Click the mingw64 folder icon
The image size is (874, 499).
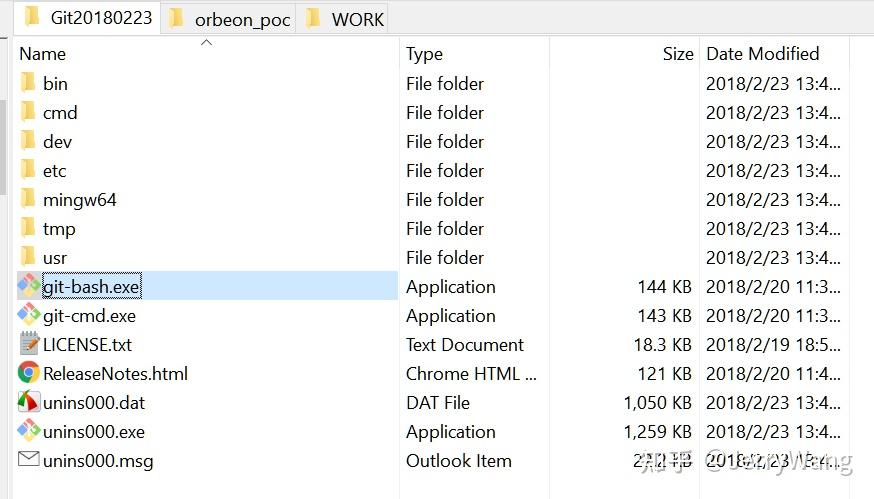coord(28,198)
